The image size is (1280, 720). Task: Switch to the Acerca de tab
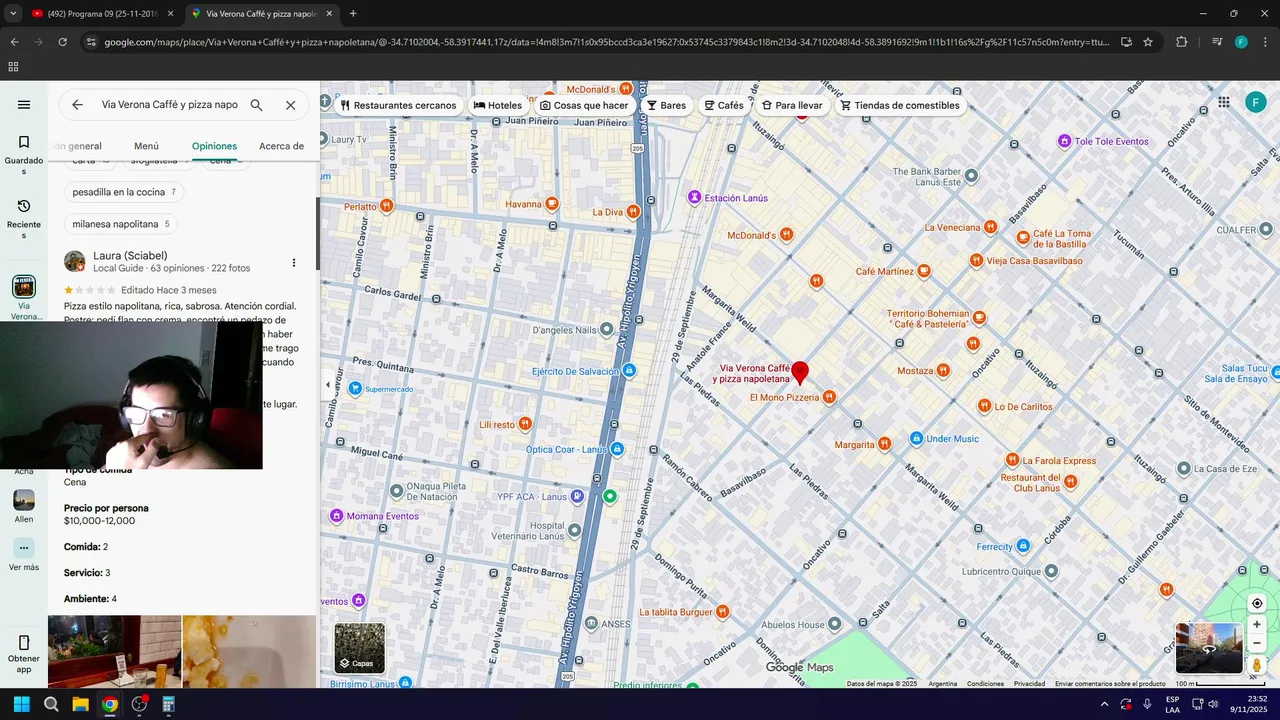(x=281, y=146)
